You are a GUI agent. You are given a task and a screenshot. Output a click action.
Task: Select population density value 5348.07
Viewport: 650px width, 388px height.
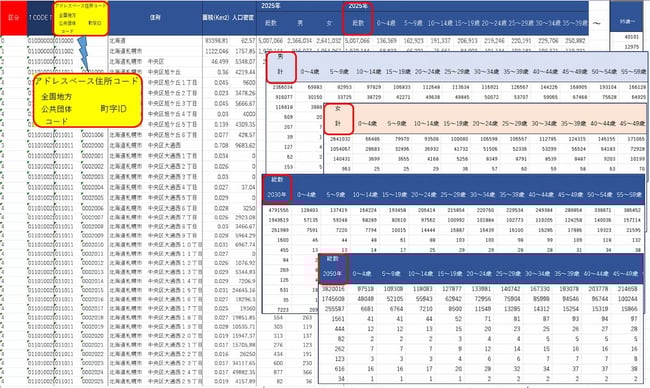[245, 61]
